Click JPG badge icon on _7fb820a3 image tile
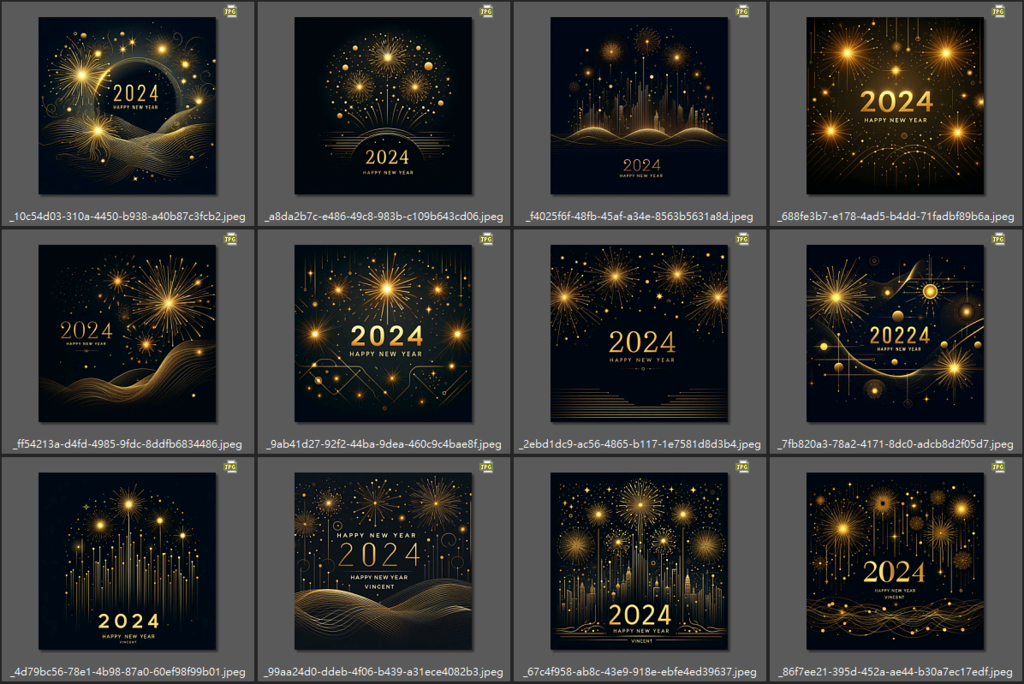1024x684 pixels. pos(999,240)
